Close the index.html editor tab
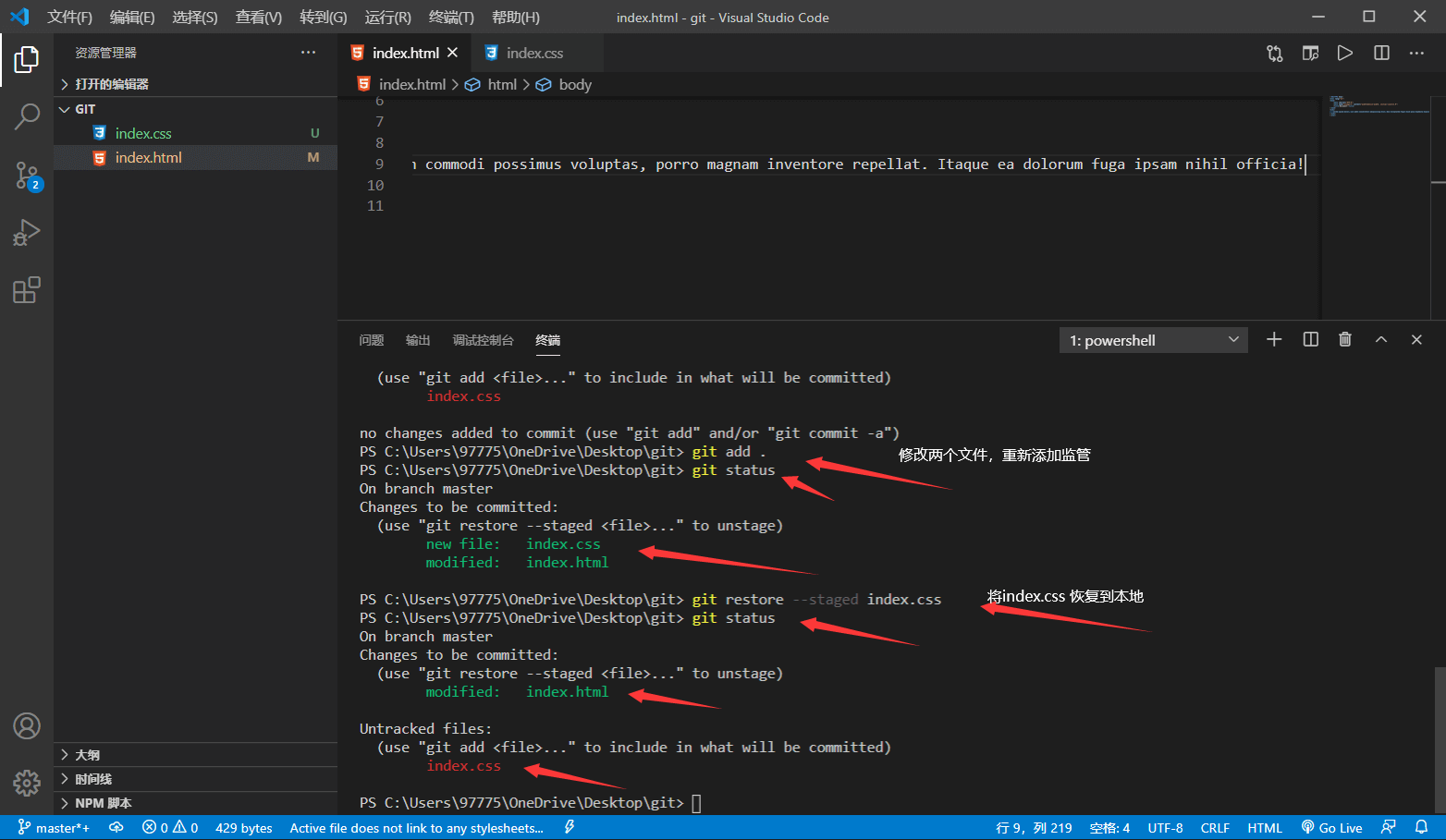1446x840 pixels. coord(453,53)
